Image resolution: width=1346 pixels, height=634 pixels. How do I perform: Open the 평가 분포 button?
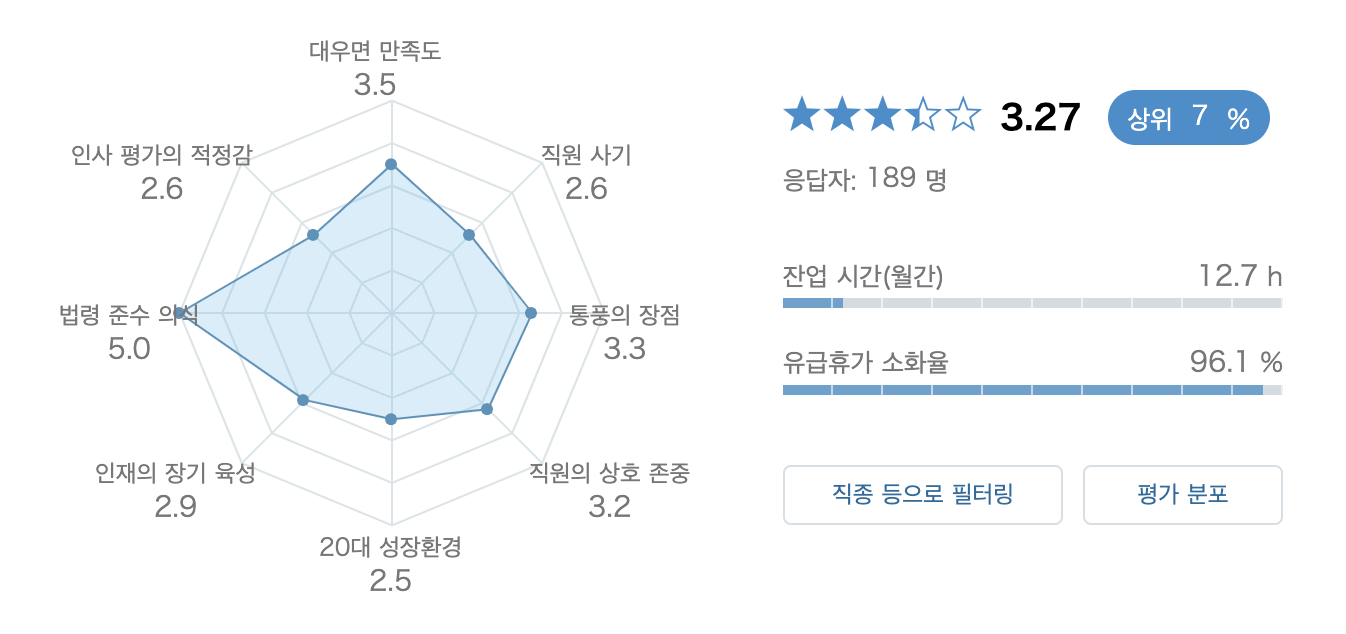1182,495
